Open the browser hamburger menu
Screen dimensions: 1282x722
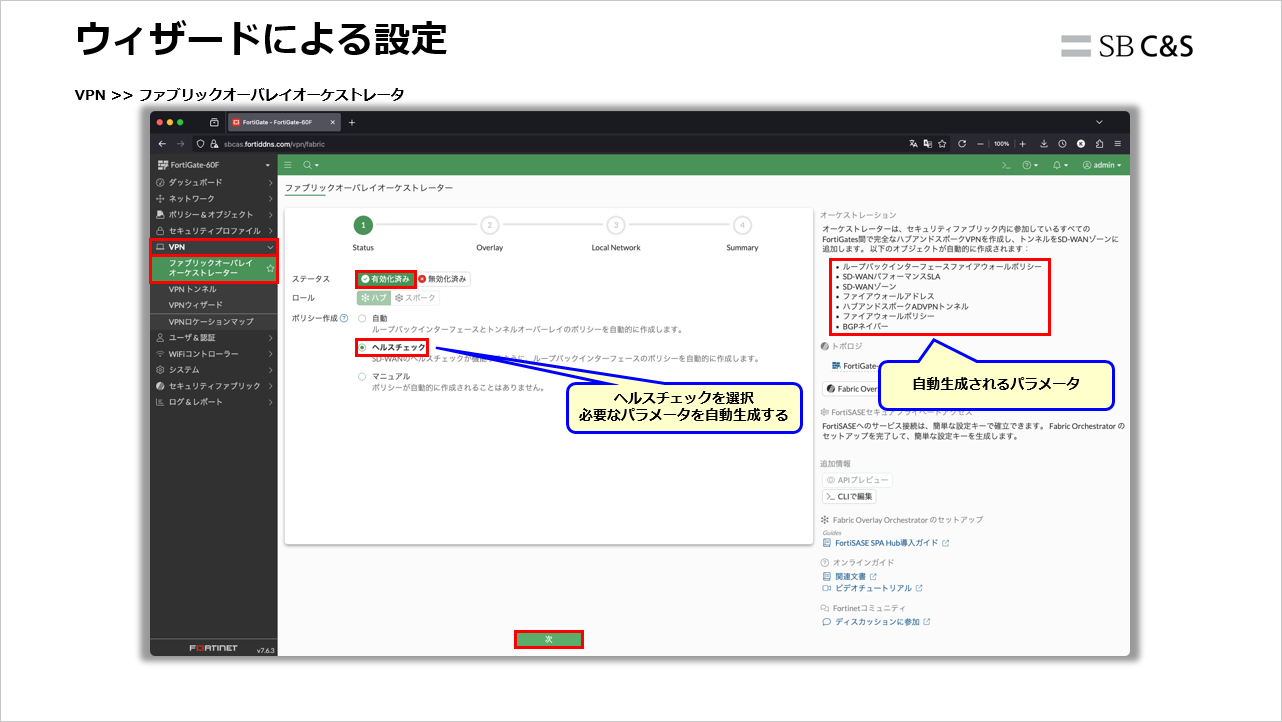[1117, 143]
